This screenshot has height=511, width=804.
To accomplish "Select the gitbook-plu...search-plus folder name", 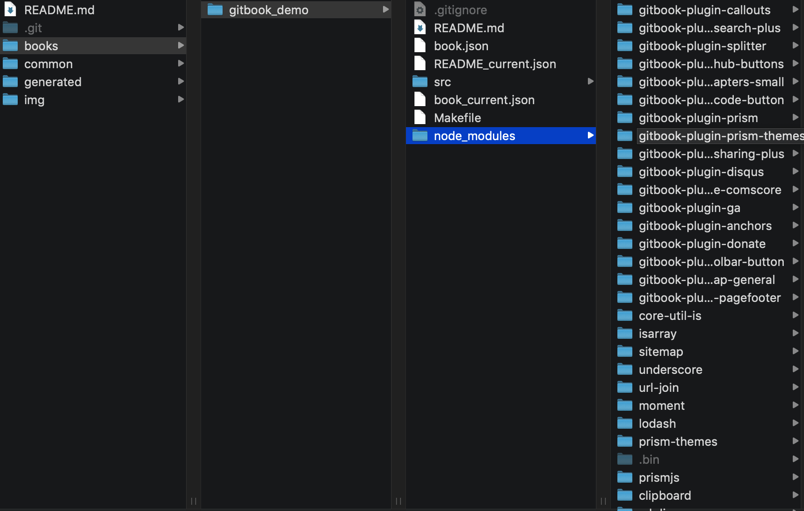I will click(x=709, y=28).
